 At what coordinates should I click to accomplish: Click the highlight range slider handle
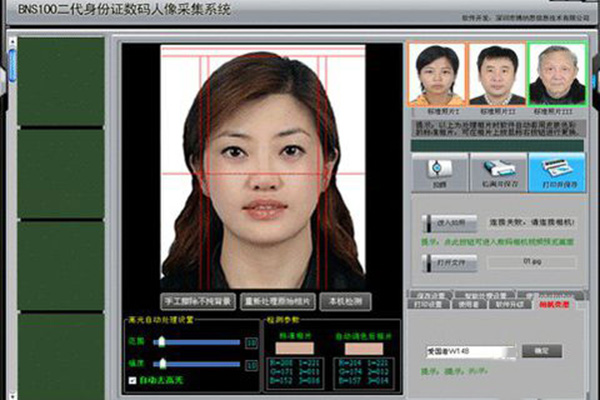(160, 342)
